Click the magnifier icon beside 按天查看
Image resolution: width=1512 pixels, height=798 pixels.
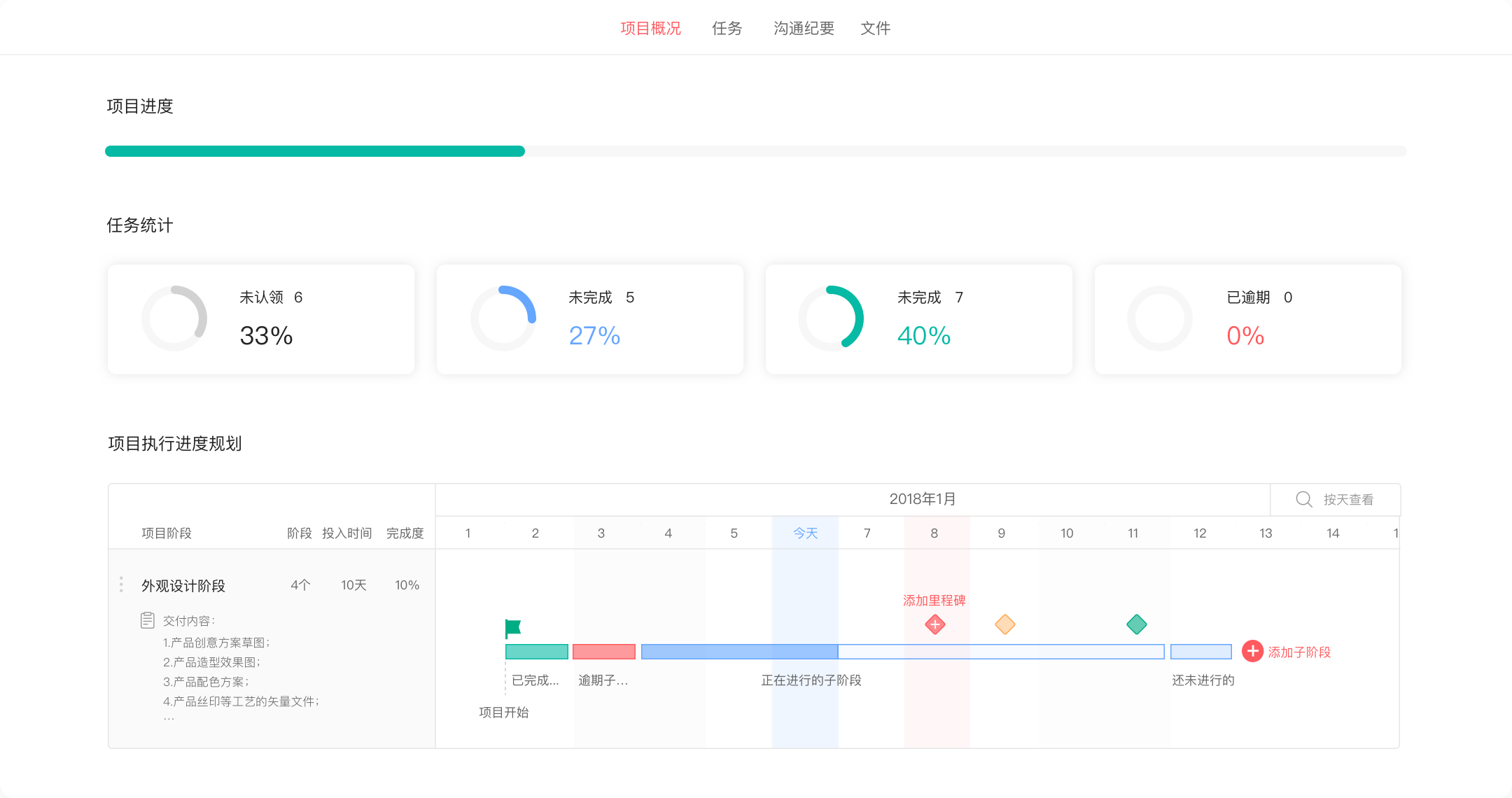click(1303, 499)
